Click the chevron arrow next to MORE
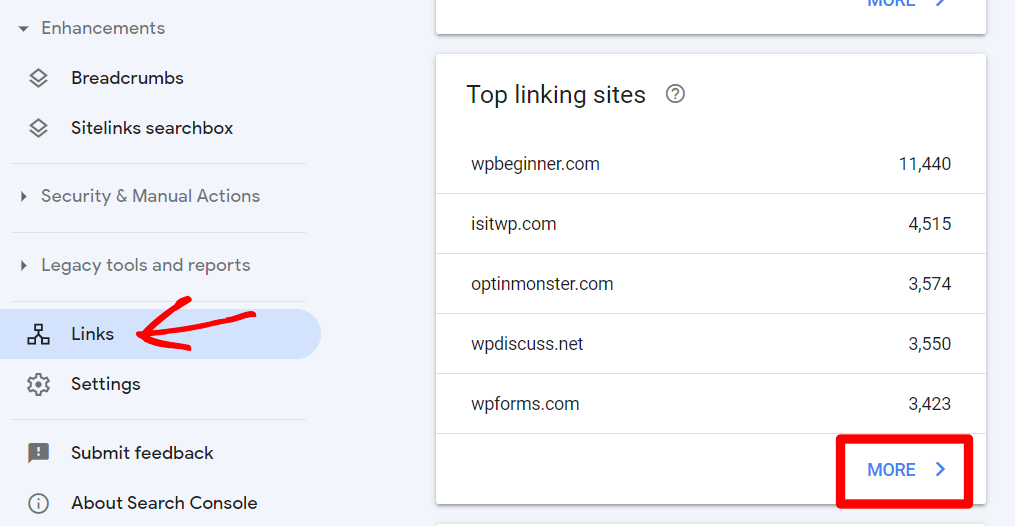 point(940,469)
